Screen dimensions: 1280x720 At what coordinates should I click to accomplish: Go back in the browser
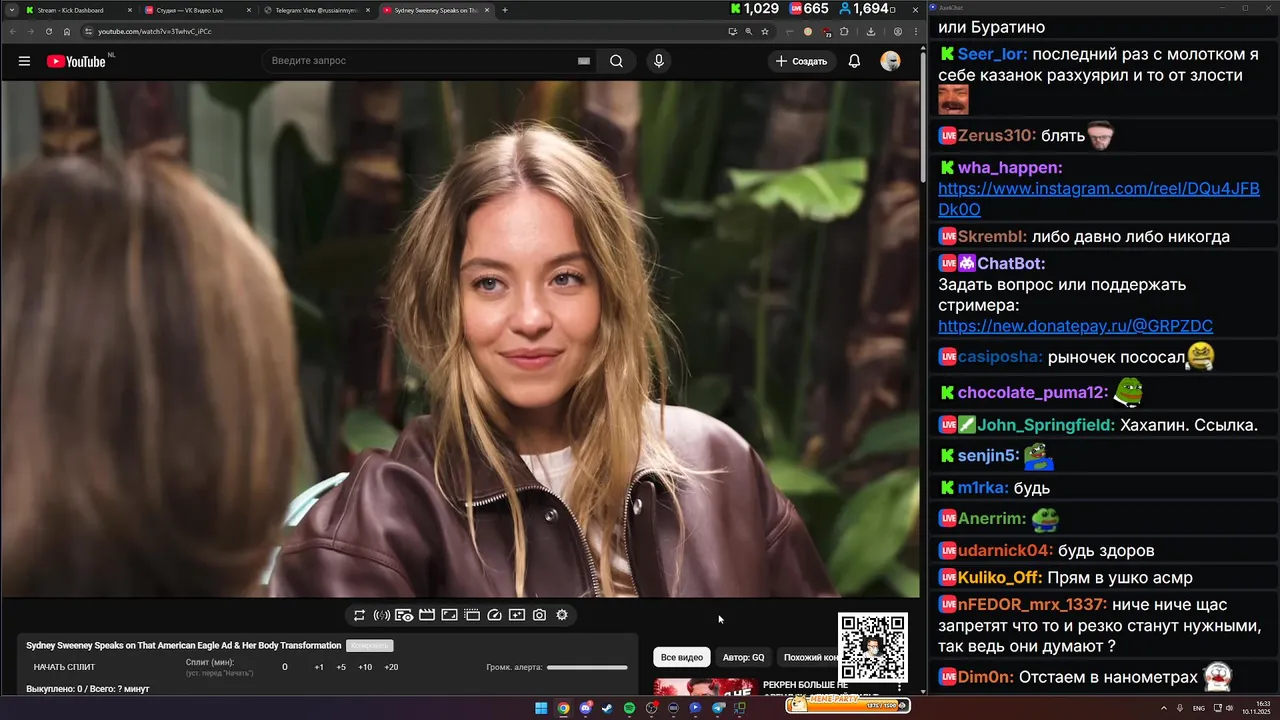[x=12, y=31]
